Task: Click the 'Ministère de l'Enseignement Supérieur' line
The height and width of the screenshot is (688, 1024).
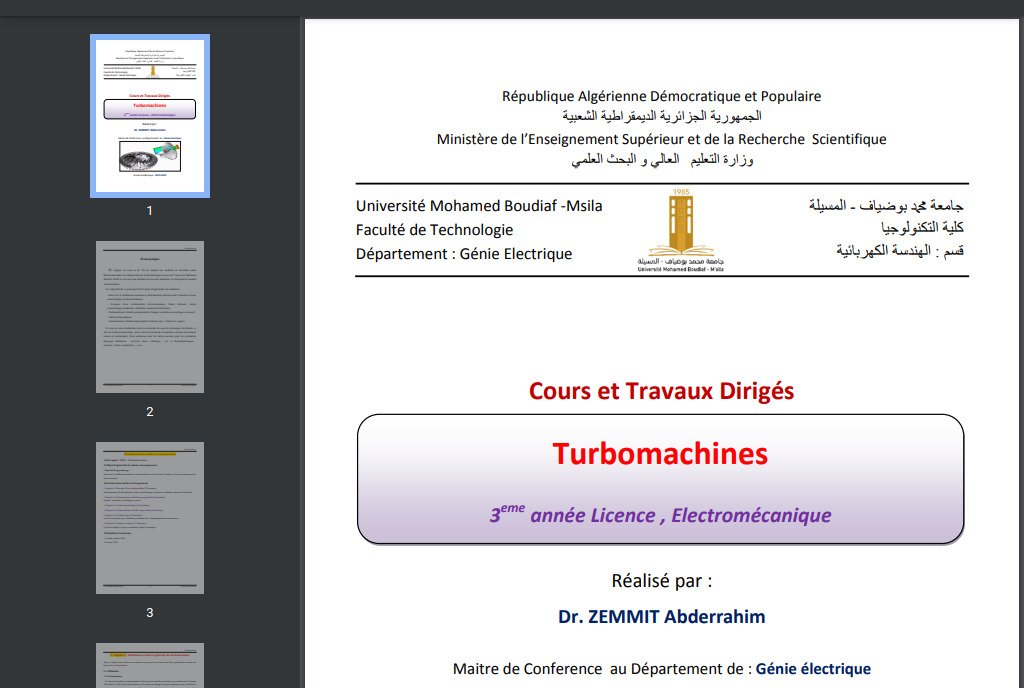Action: [662, 139]
